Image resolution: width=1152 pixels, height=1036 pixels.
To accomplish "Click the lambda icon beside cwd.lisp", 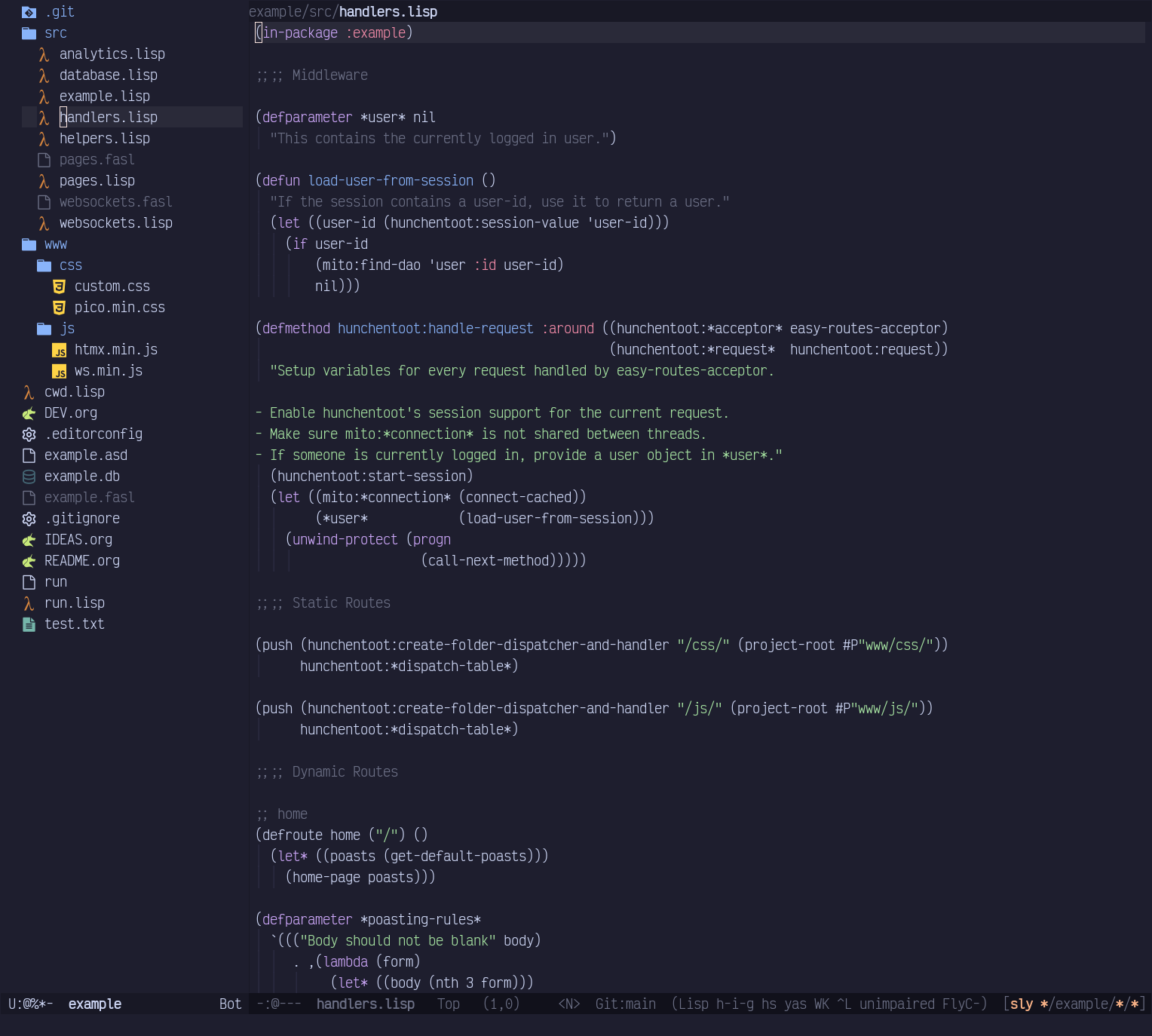I will pyautogui.click(x=29, y=392).
